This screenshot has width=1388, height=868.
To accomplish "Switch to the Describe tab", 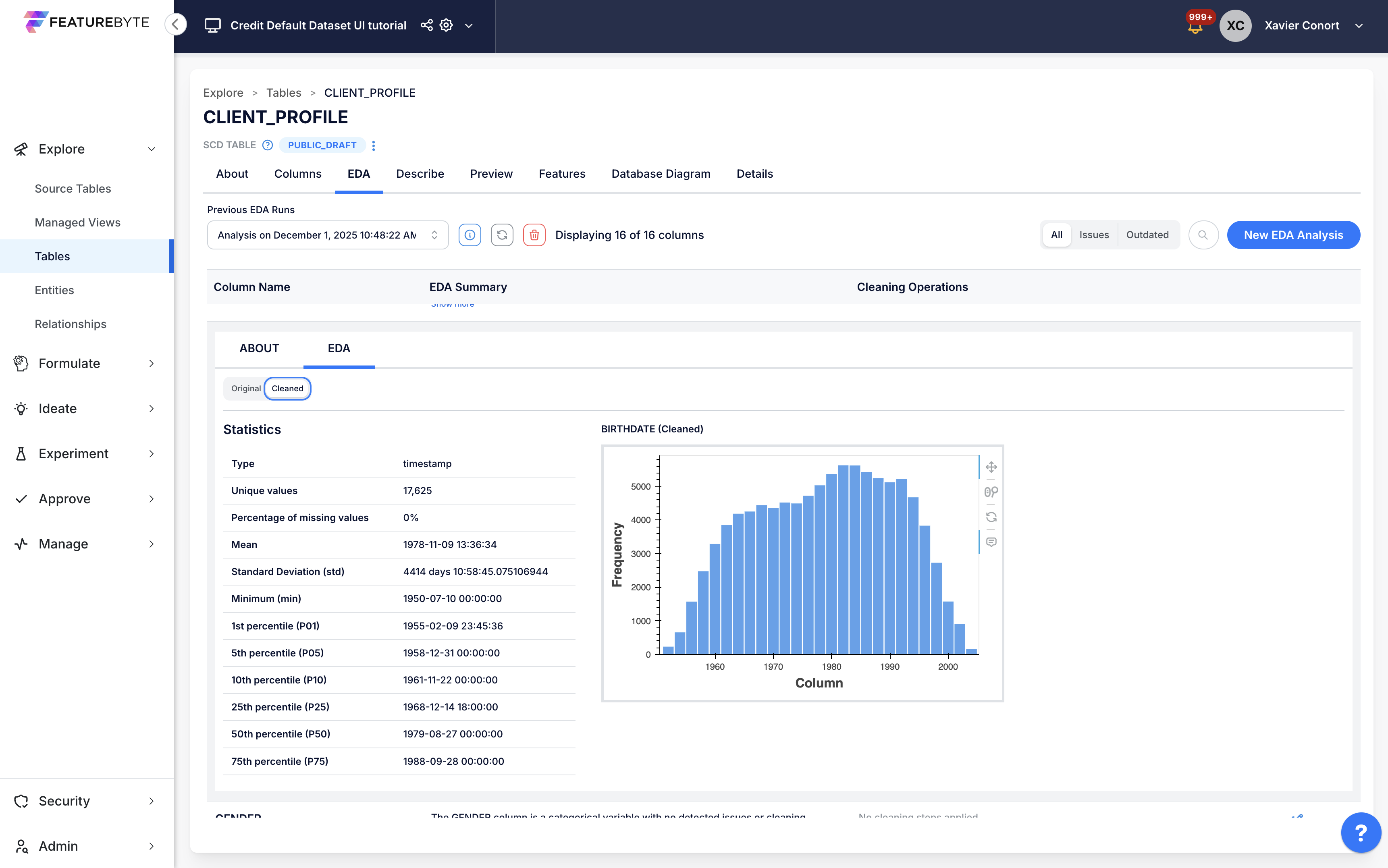I will (420, 174).
